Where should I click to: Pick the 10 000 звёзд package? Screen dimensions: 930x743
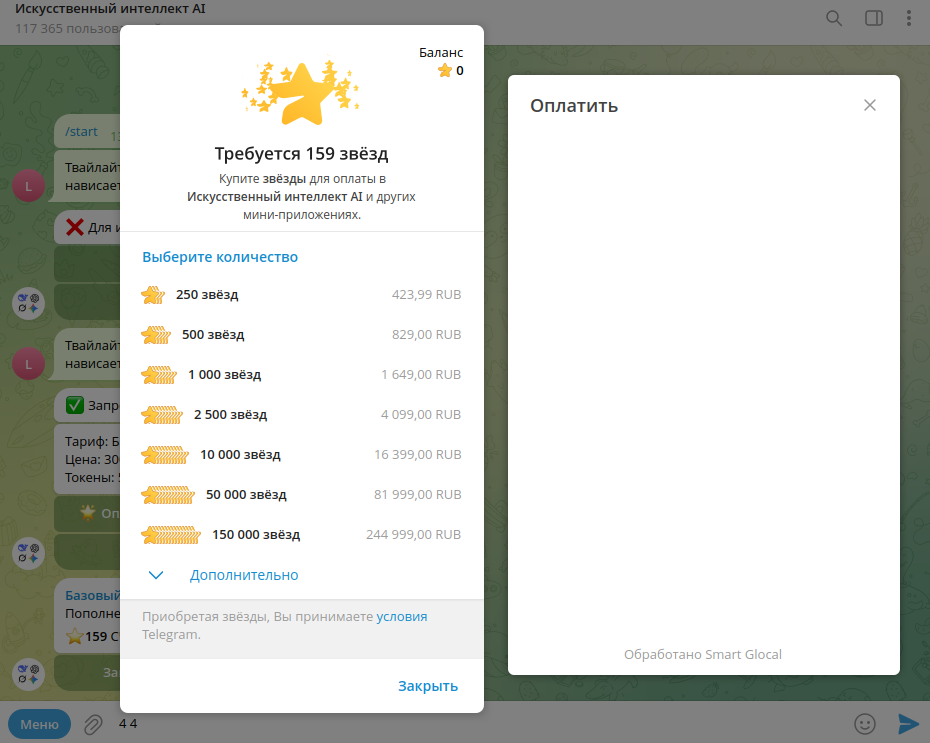point(302,455)
